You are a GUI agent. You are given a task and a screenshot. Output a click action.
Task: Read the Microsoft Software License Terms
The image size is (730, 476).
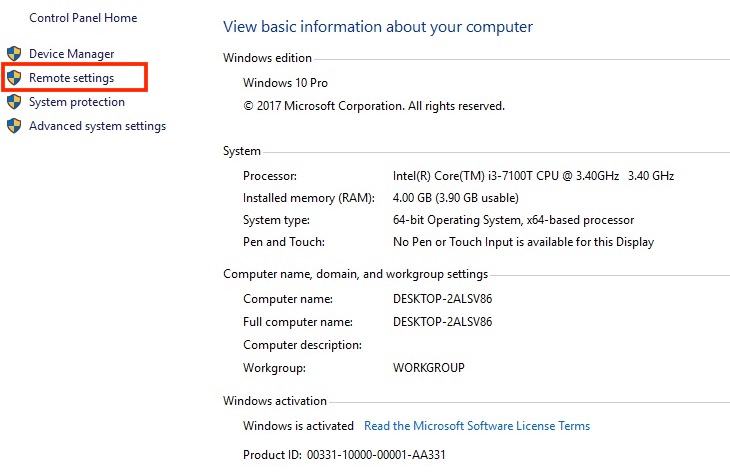[477, 426]
